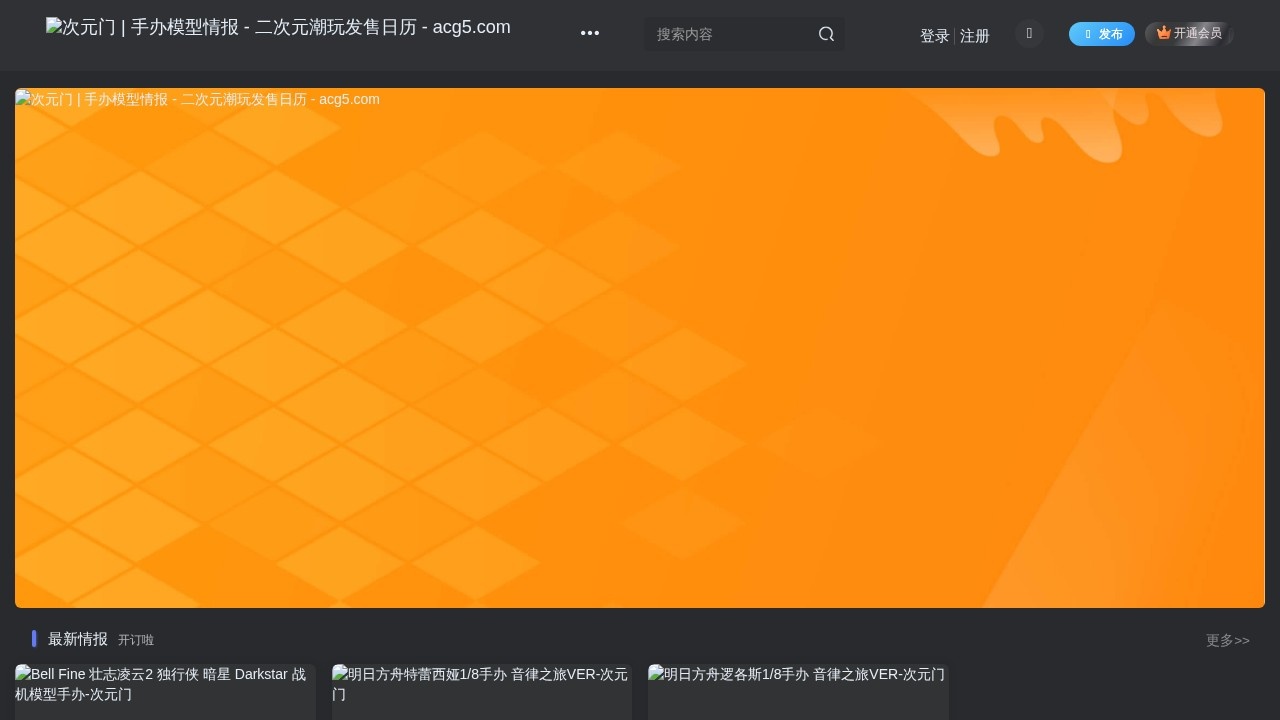Screen dimensions: 1280x720
Task: Click the broken-image icon on Darkstar card
Action: (x=22, y=674)
